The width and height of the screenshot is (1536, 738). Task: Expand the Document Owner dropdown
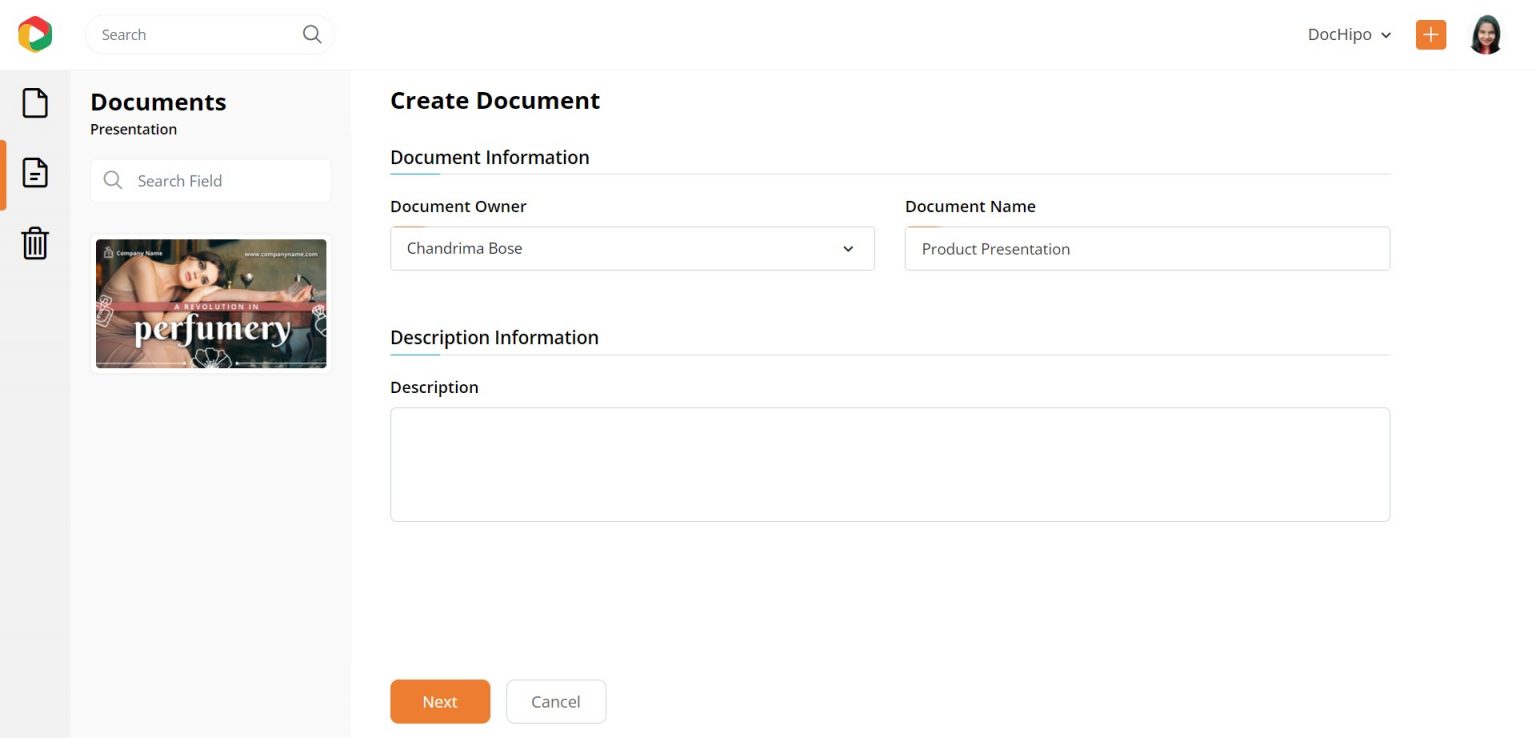click(x=848, y=248)
